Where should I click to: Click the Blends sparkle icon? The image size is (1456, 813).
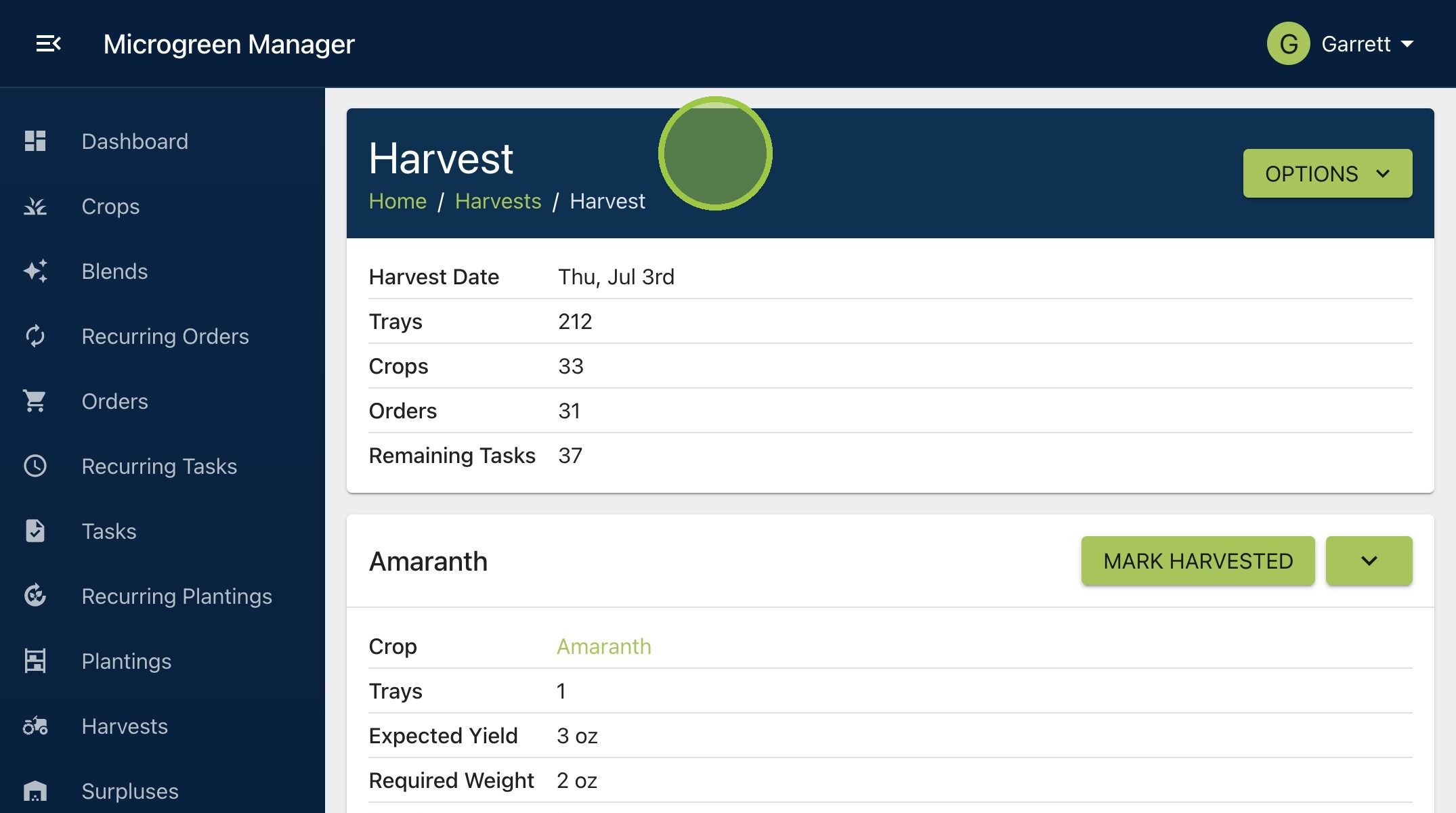pyautogui.click(x=35, y=271)
